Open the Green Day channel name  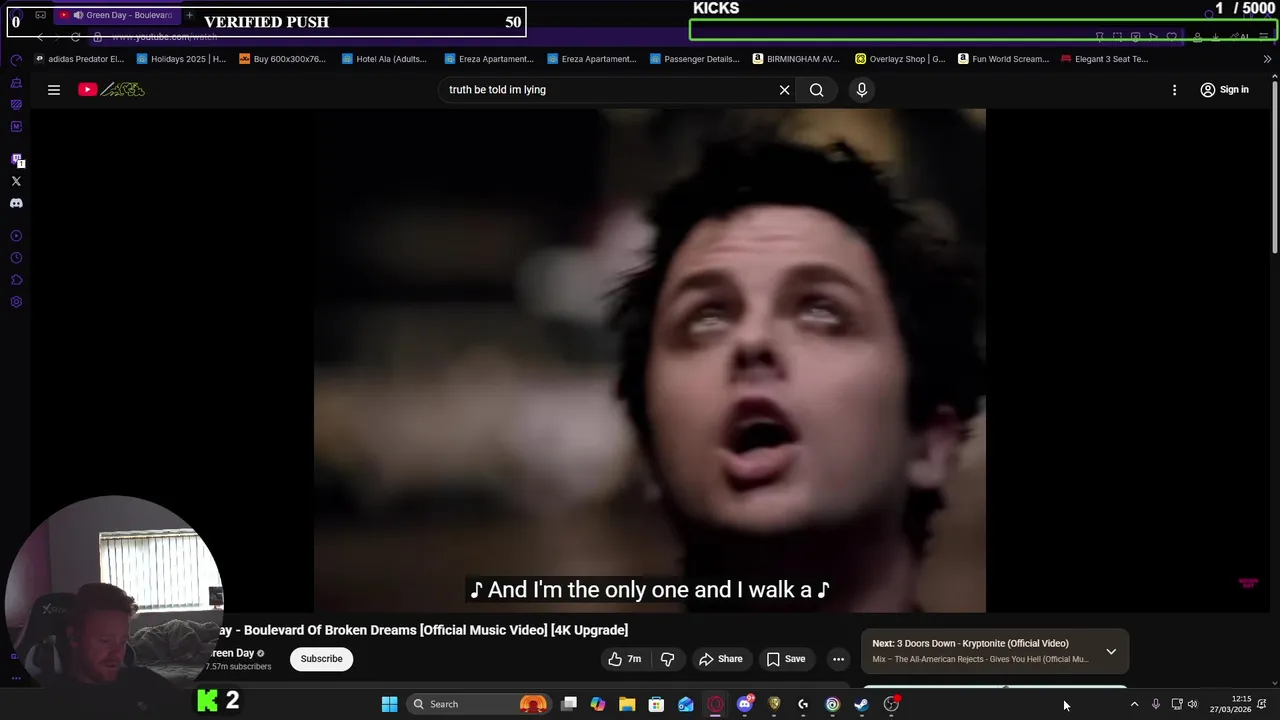233,653
